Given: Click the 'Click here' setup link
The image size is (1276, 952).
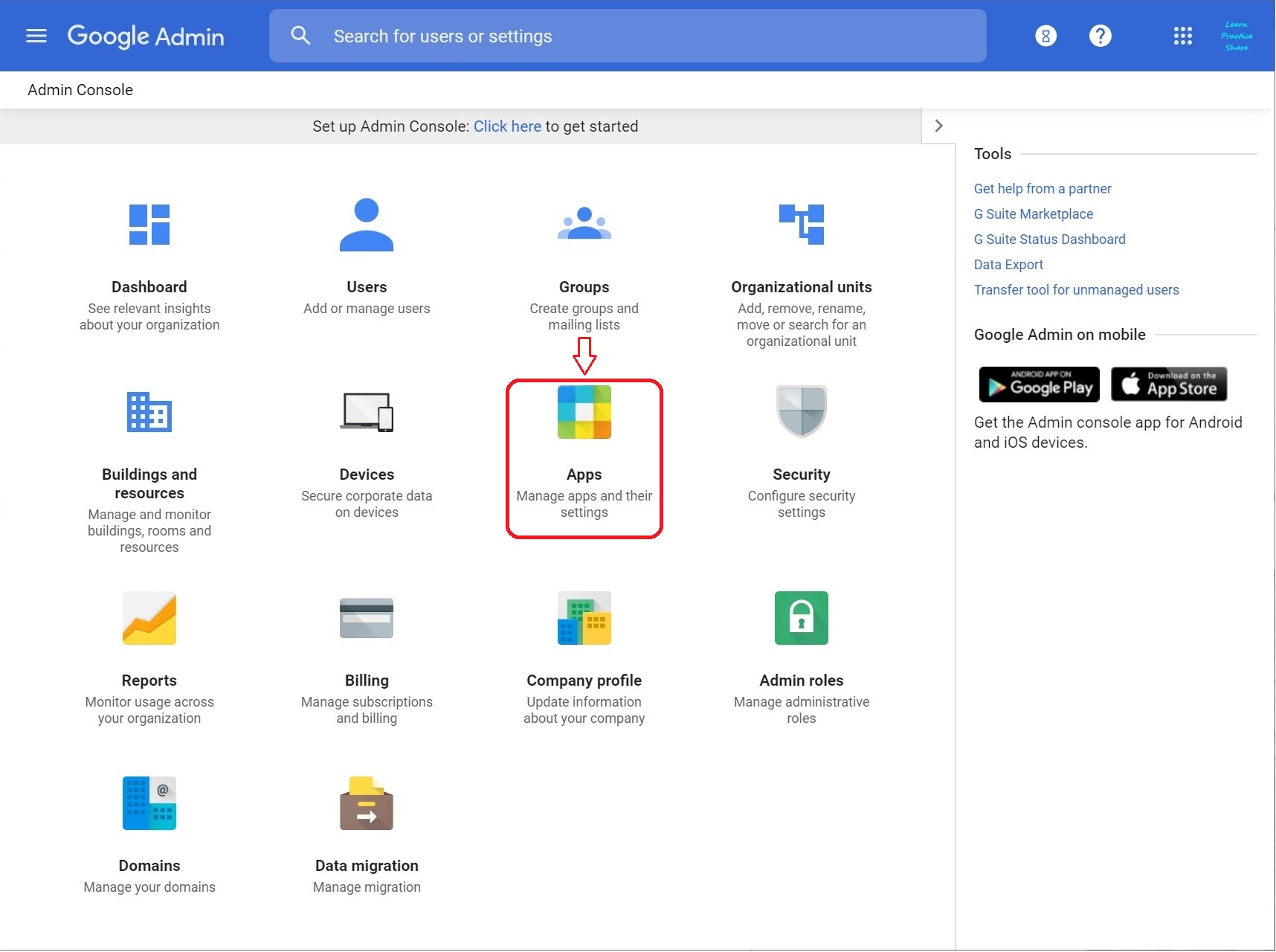Looking at the screenshot, I should pos(507,126).
